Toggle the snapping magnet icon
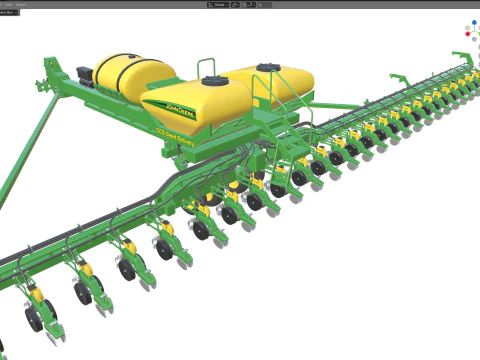Screen dimensions: 480x360 [x=244, y=5]
